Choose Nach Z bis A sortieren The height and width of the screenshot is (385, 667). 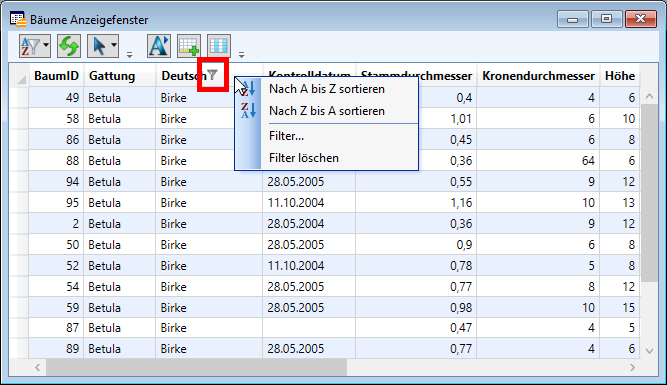click(x=327, y=111)
